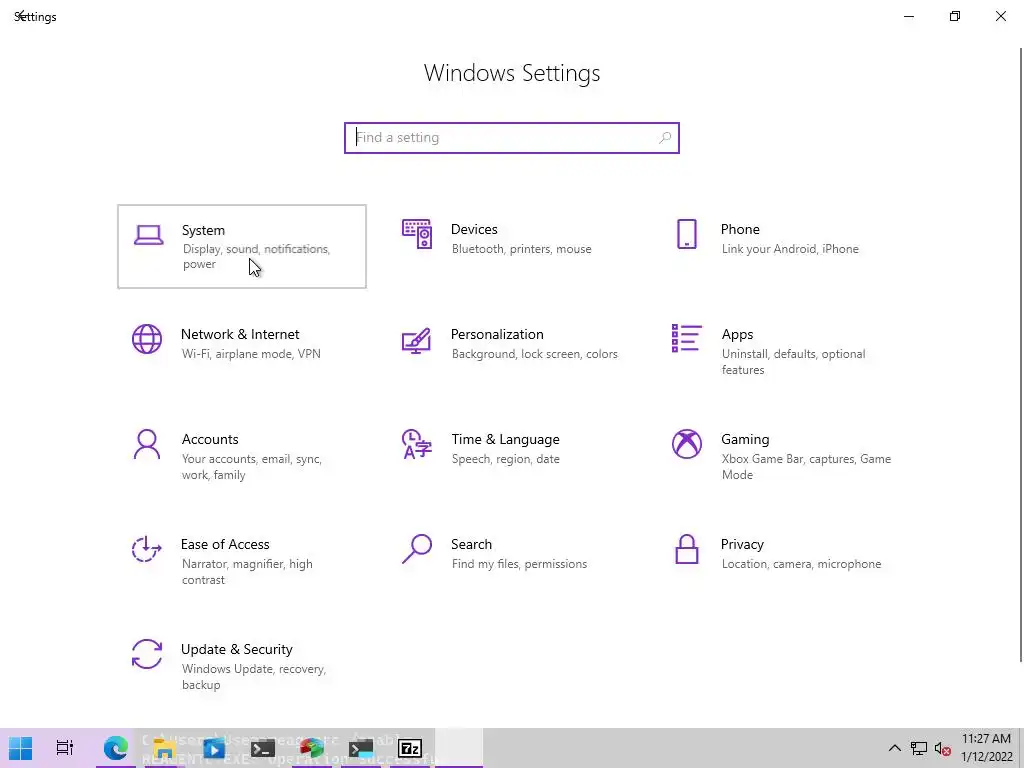Open the Ease of Access icon
Image resolution: width=1024 pixels, height=768 pixels.
click(x=147, y=549)
